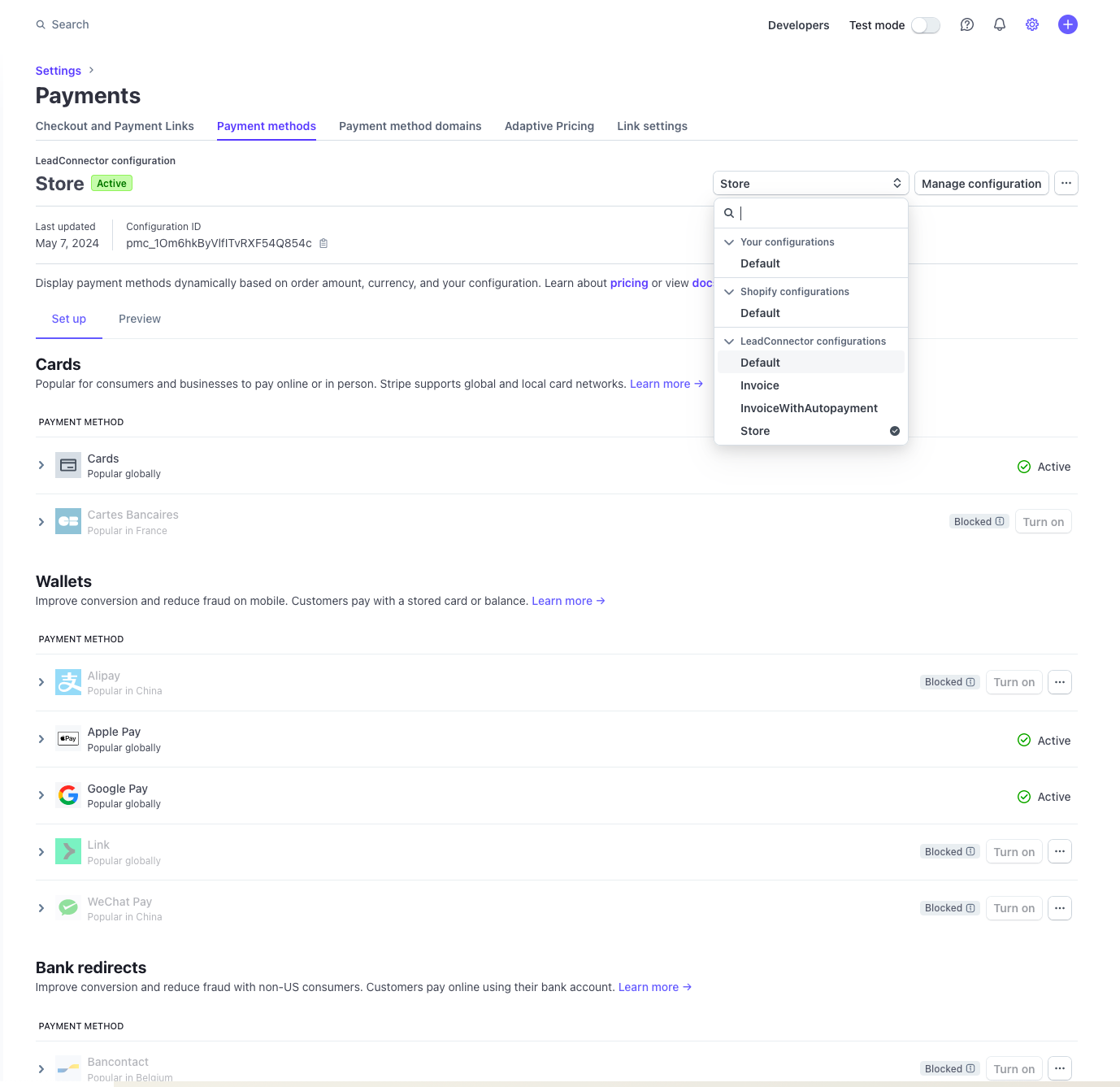
Task: Collapse the LeadConnector configurations group
Action: tap(729, 341)
